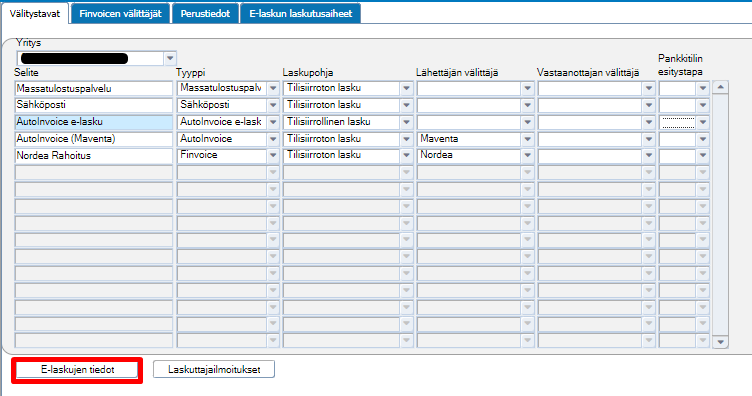Image resolution: width=752 pixels, height=396 pixels.
Task: Click the scroll down arrow of the table
Action: [x=720, y=342]
